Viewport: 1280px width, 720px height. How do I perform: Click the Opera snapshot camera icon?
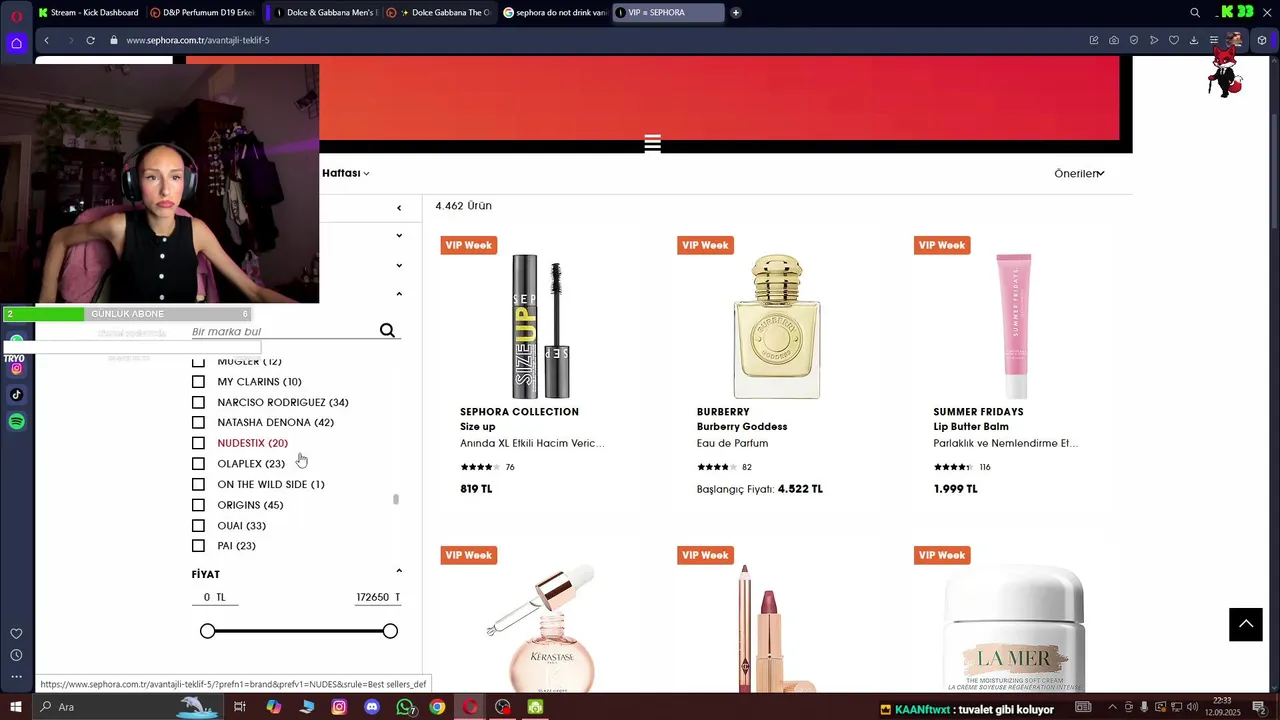point(1114,40)
